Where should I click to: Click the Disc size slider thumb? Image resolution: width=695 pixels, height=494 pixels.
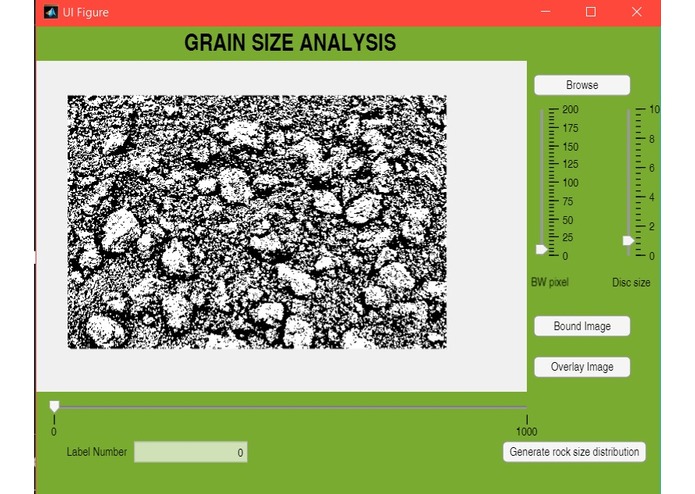point(628,241)
